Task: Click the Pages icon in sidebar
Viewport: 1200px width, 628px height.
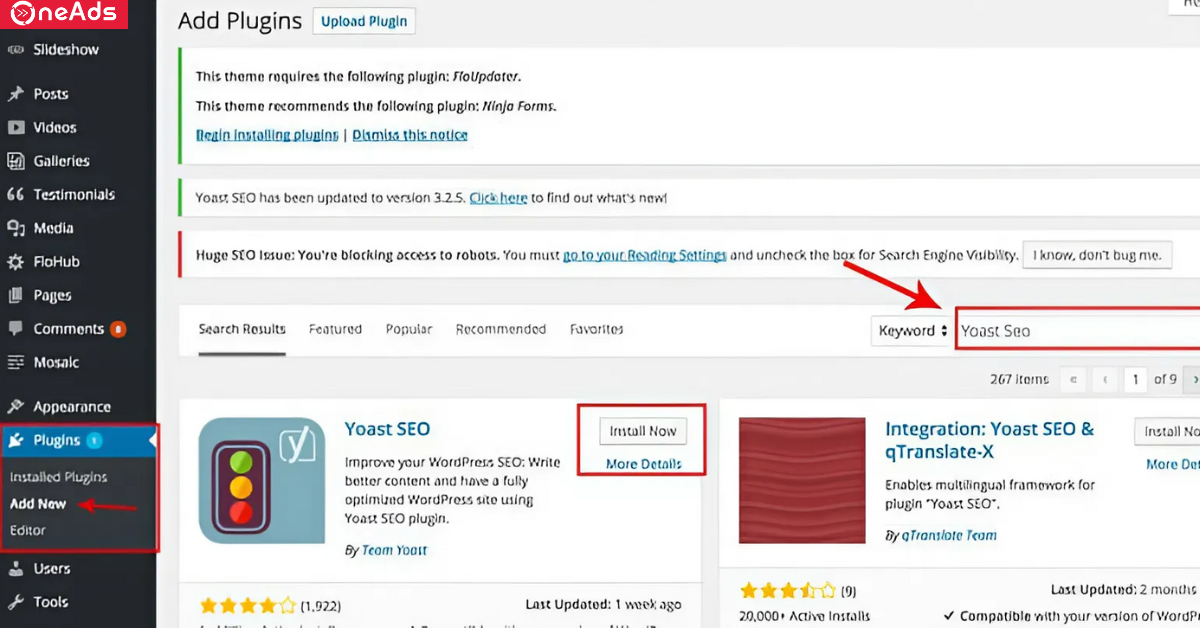Action: tap(15, 295)
